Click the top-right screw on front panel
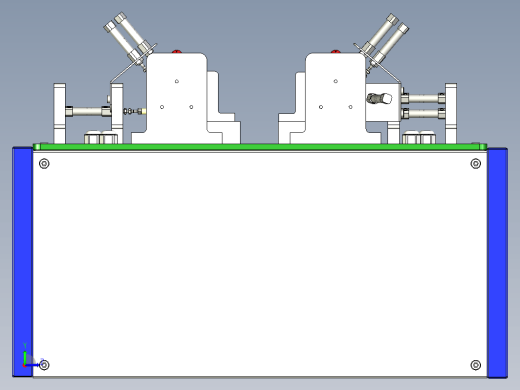This screenshot has width=520, height=390. click(x=476, y=164)
